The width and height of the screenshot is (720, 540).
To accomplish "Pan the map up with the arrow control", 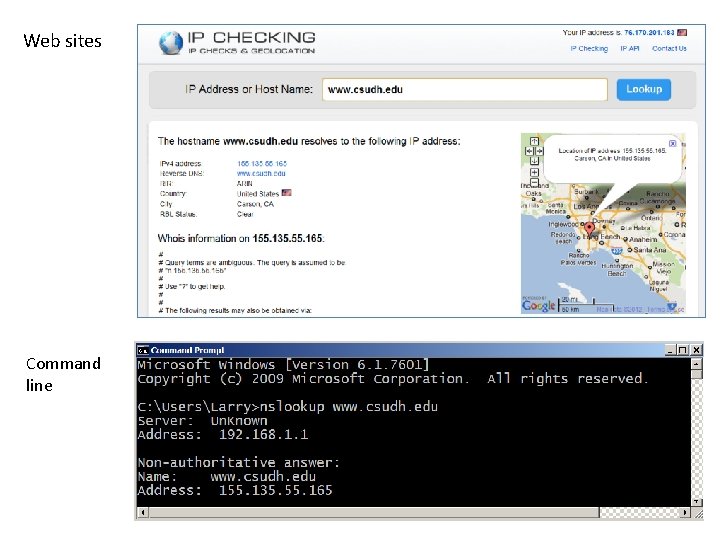I will point(534,141).
